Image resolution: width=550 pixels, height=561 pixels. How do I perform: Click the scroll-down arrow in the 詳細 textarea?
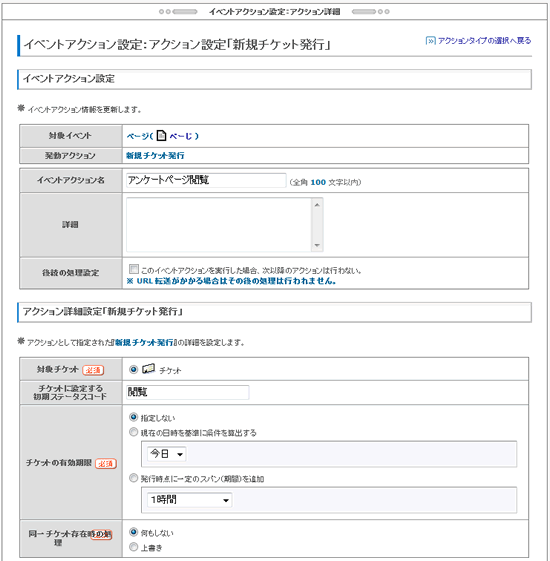317,245
